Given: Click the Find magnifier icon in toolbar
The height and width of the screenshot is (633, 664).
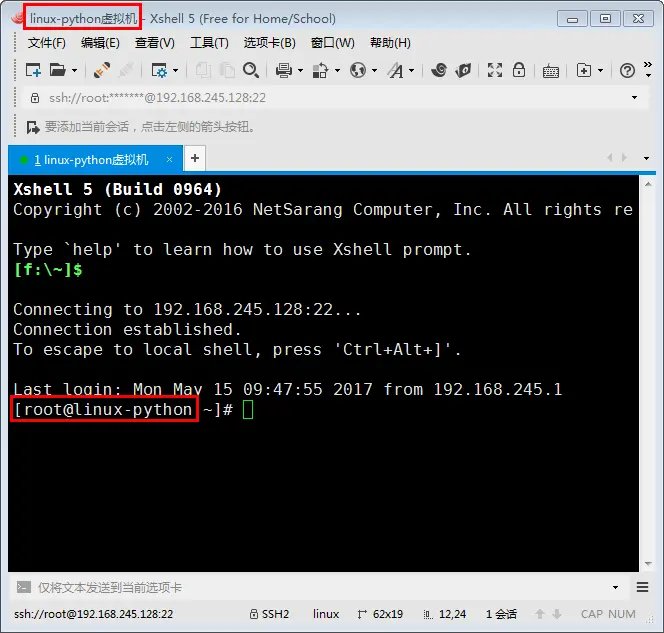Looking at the screenshot, I should (x=251, y=70).
